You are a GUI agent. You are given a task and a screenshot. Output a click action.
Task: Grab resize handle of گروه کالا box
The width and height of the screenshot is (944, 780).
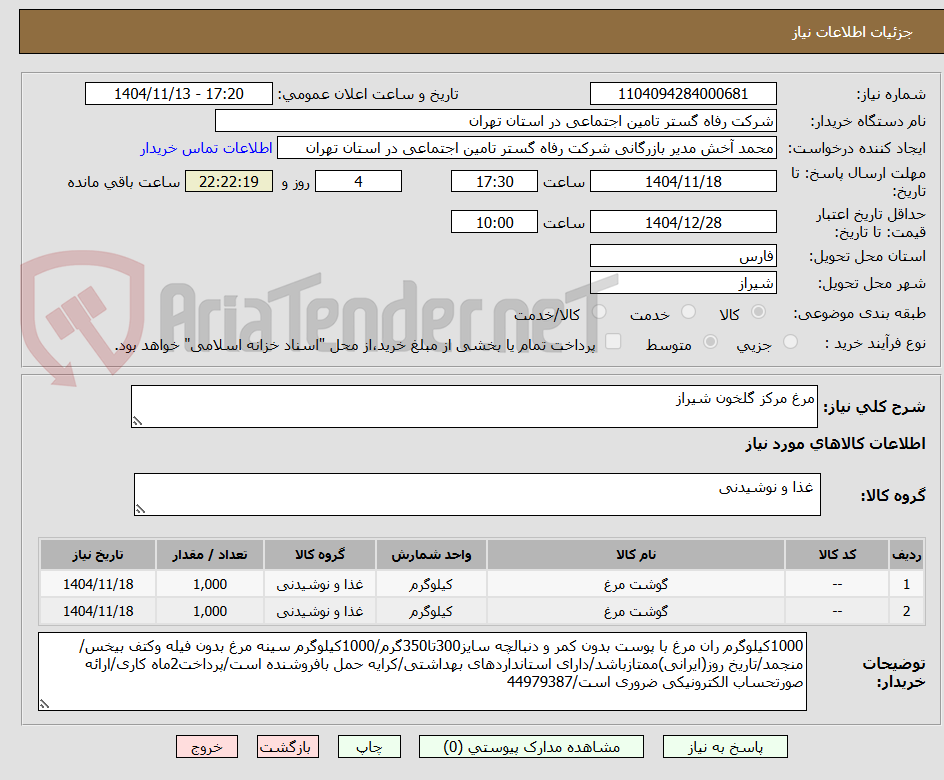pyautogui.click(x=140, y=509)
